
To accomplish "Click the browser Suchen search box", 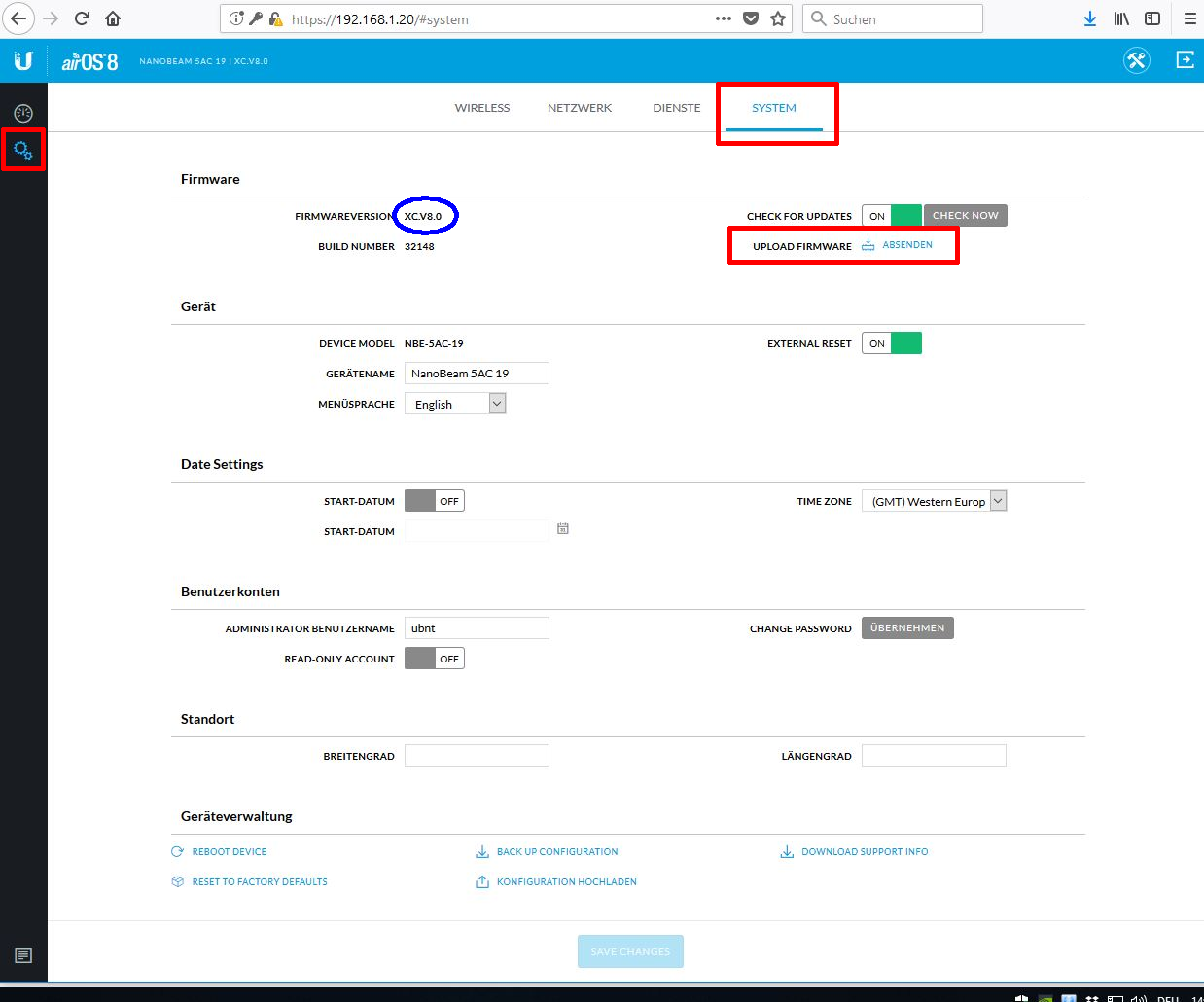I will coord(893,18).
